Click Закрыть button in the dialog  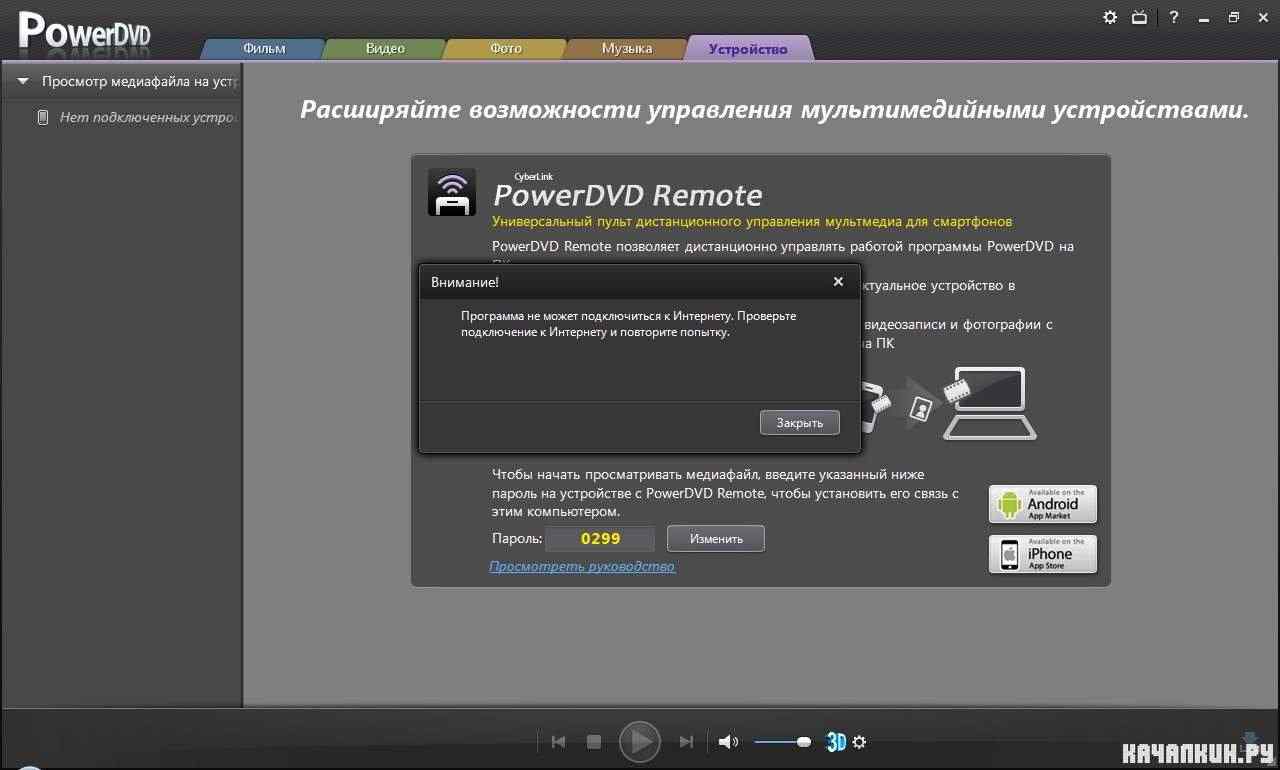(x=799, y=423)
